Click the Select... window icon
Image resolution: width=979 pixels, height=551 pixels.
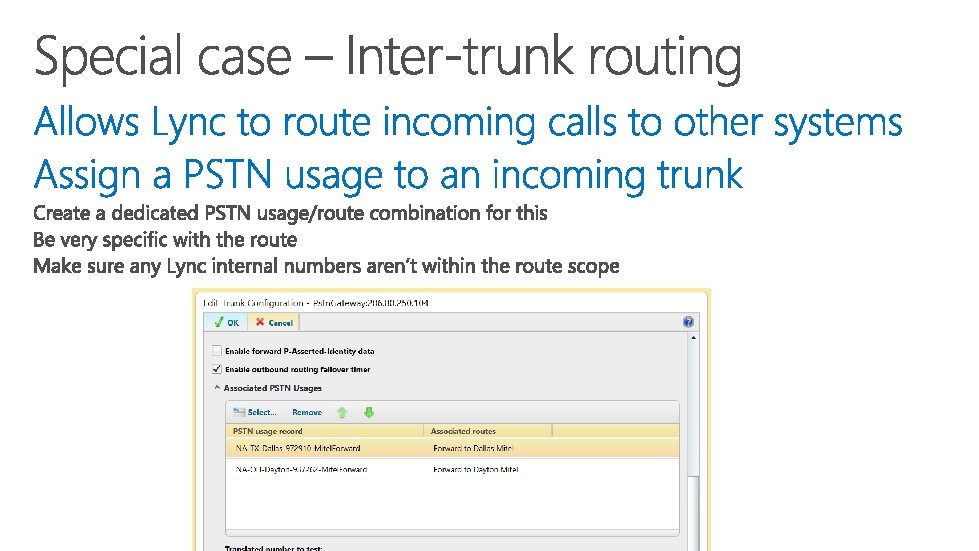(x=239, y=412)
